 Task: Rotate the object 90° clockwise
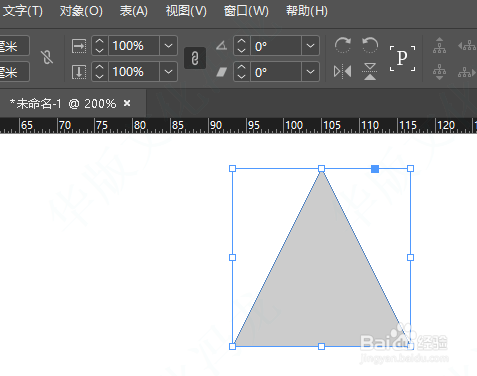click(343, 45)
